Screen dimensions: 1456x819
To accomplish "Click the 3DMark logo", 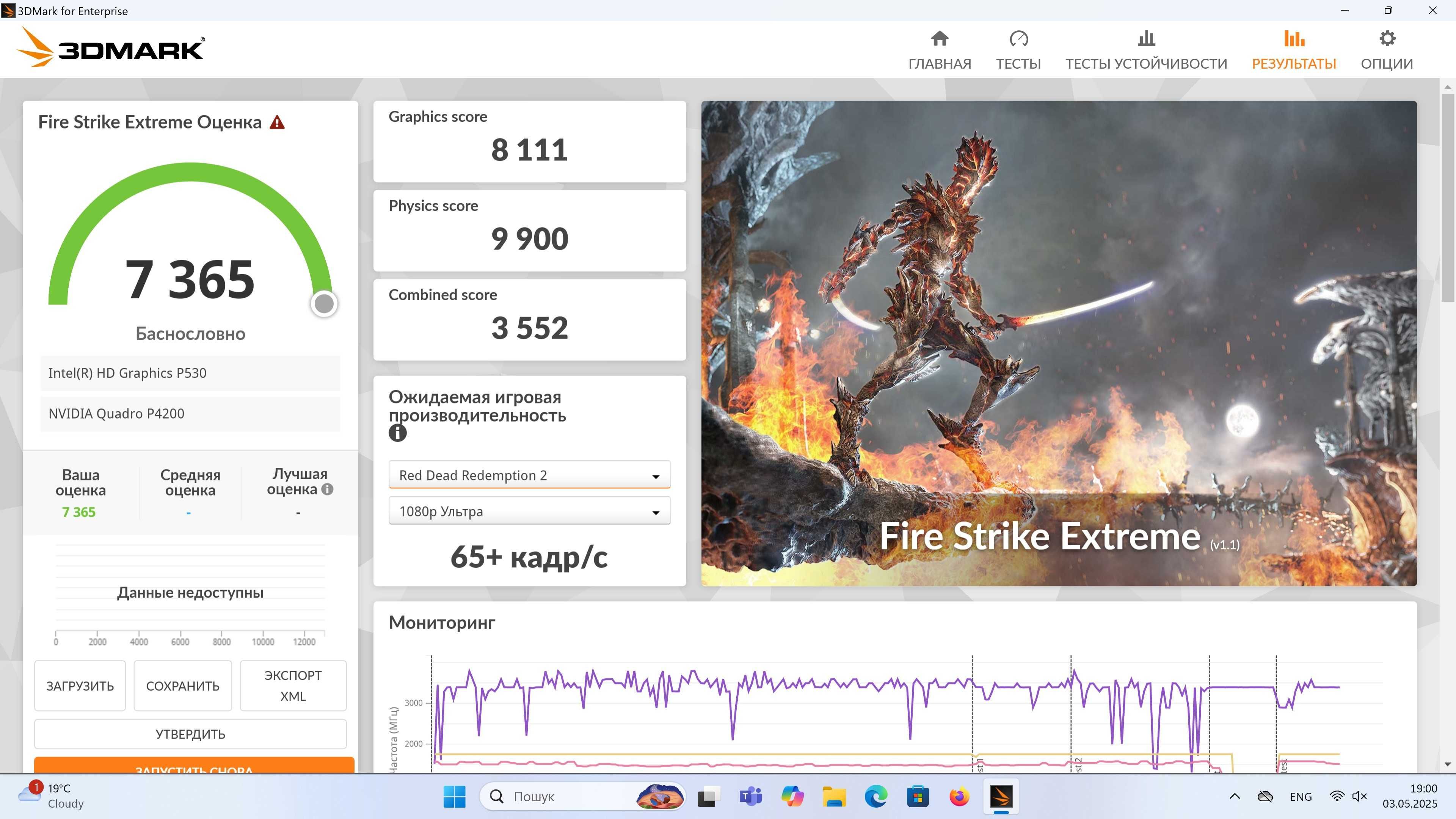I will click(111, 47).
